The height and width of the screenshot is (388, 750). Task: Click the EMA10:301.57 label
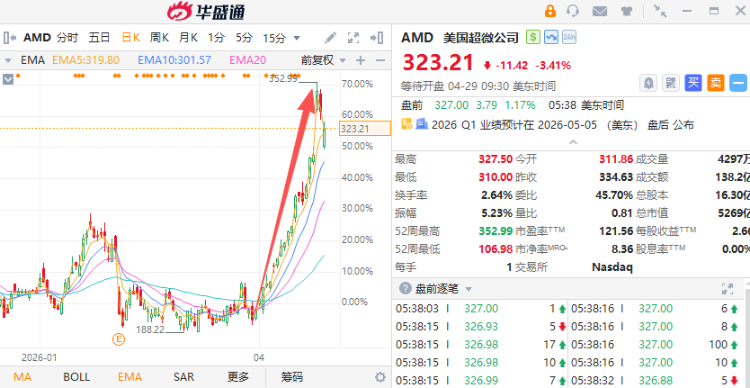(x=175, y=60)
